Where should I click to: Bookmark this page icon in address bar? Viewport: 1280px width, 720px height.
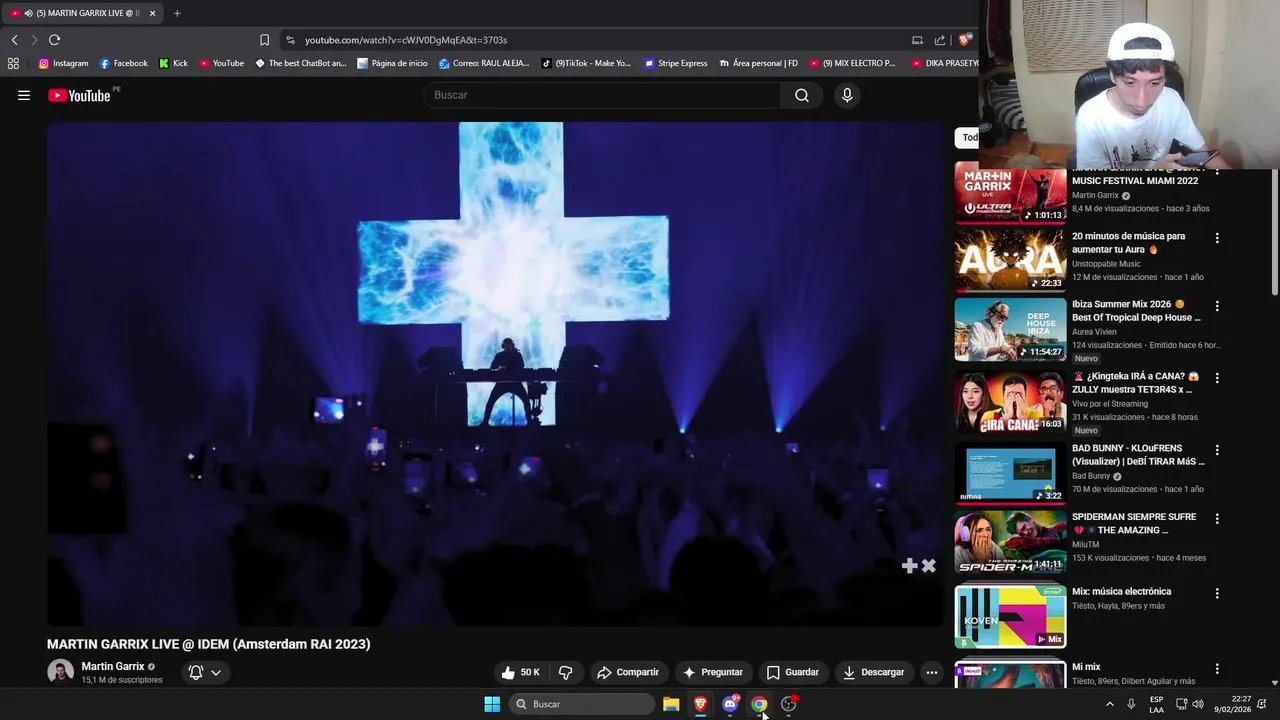click(x=264, y=40)
